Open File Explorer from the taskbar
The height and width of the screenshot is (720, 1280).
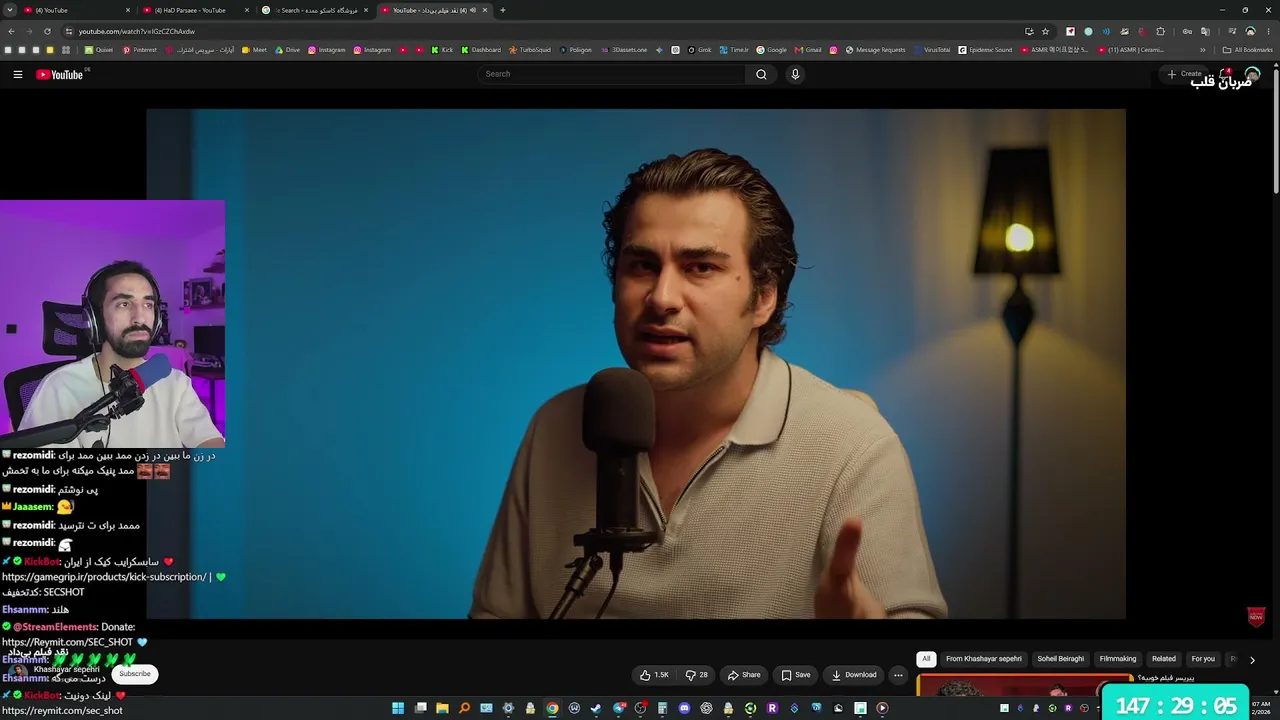click(442, 708)
